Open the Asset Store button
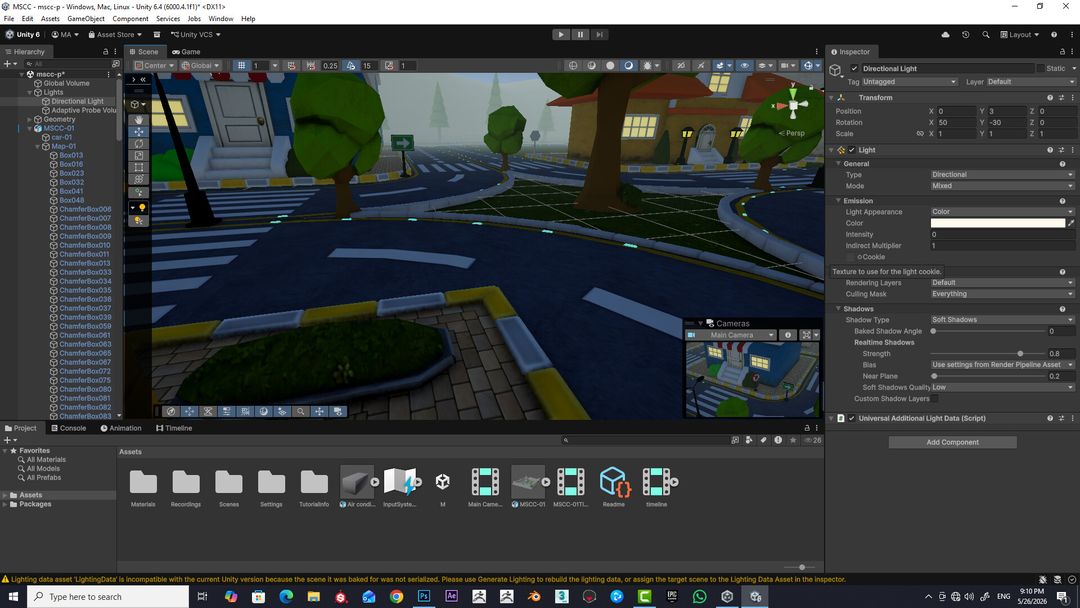The width and height of the screenshot is (1080, 608). (x=114, y=34)
